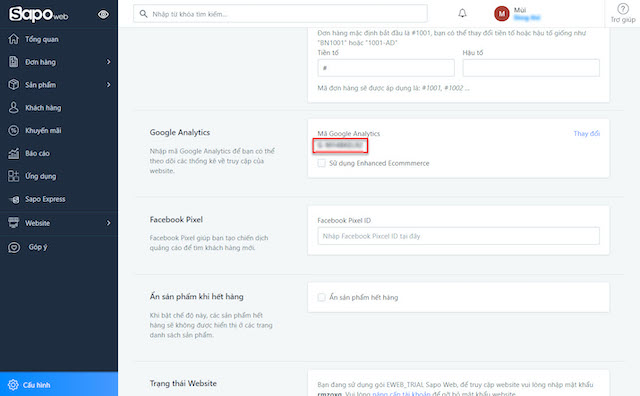Expand the Đơn hàng submenu chevron
The width and height of the screenshot is (640, 396).
click(109, 62)
